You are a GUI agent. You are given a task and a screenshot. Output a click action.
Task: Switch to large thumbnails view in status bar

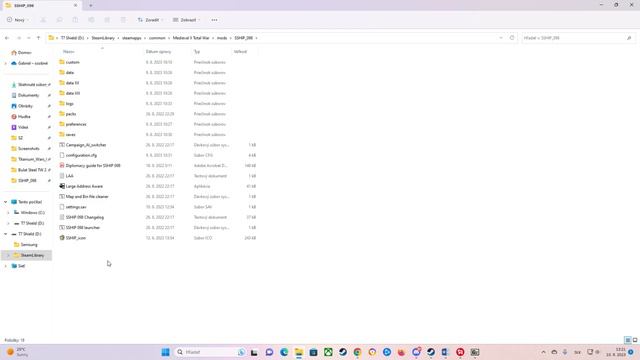click(635, 340)
